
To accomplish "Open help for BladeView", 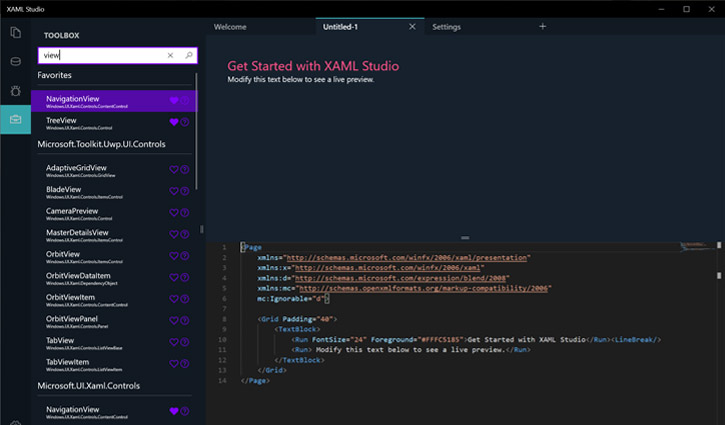I will pyautogui.click(x=184, y=191).
